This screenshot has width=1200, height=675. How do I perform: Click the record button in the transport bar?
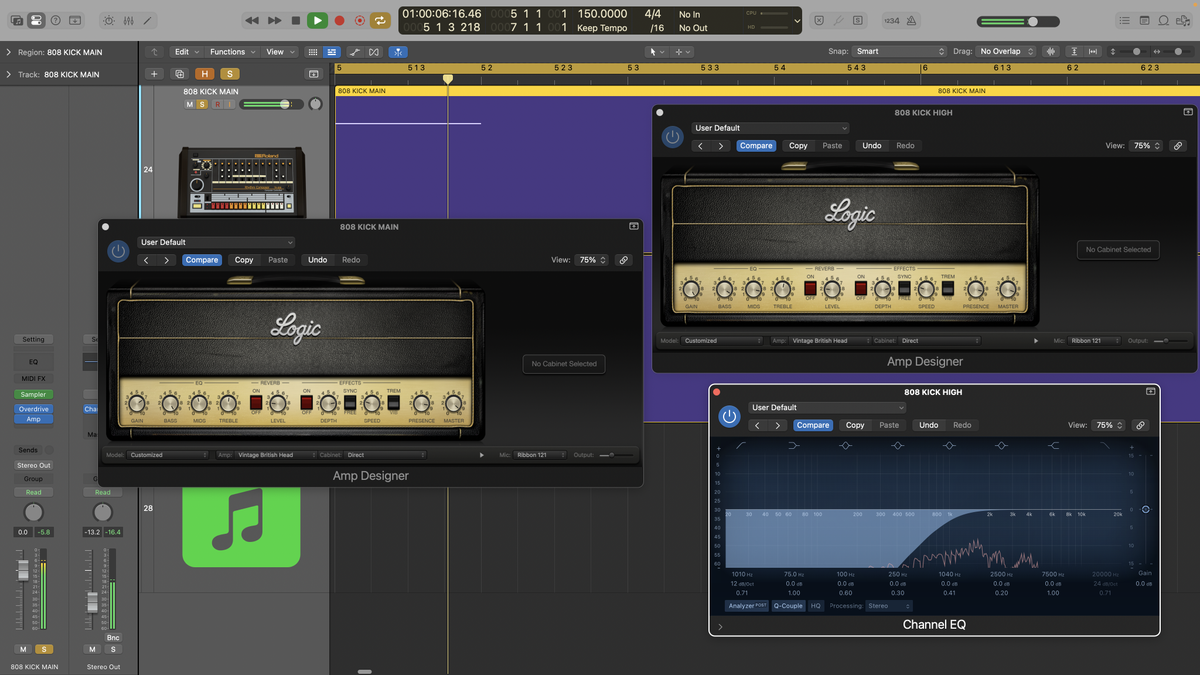tap(339, 20)
